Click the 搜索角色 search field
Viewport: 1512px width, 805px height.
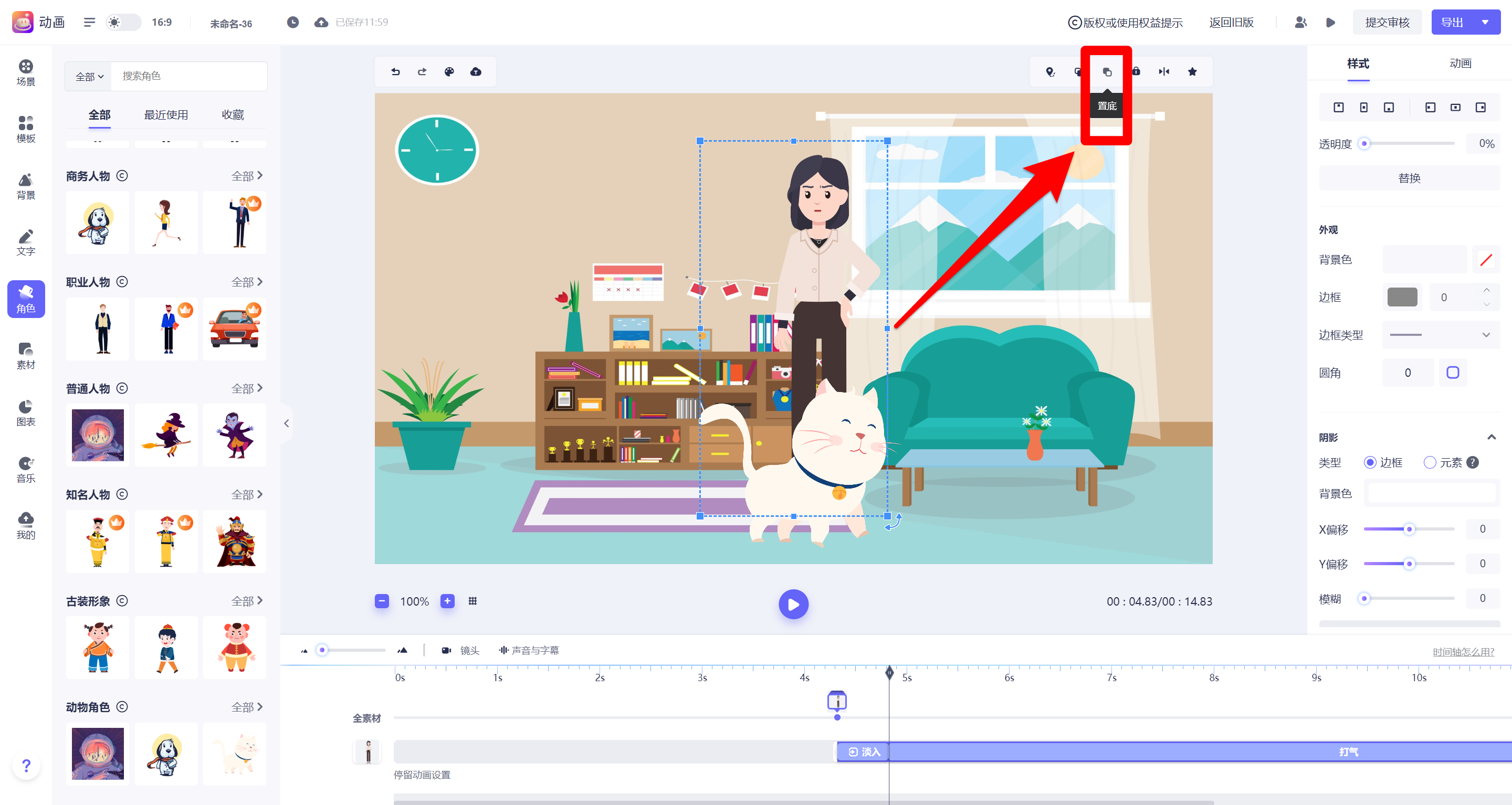pyautogui.click(x=189, y=76)
